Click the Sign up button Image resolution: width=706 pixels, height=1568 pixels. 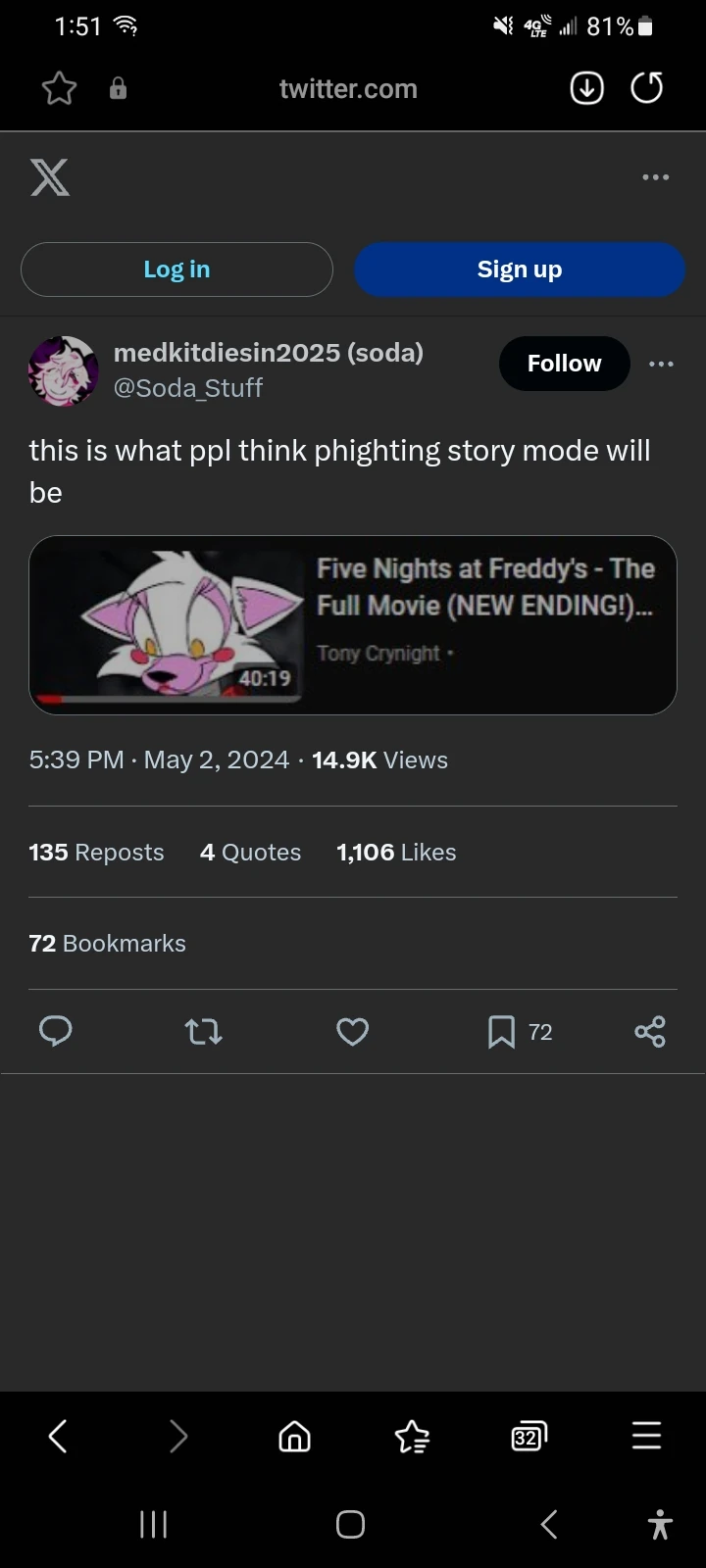pos(520,269)
